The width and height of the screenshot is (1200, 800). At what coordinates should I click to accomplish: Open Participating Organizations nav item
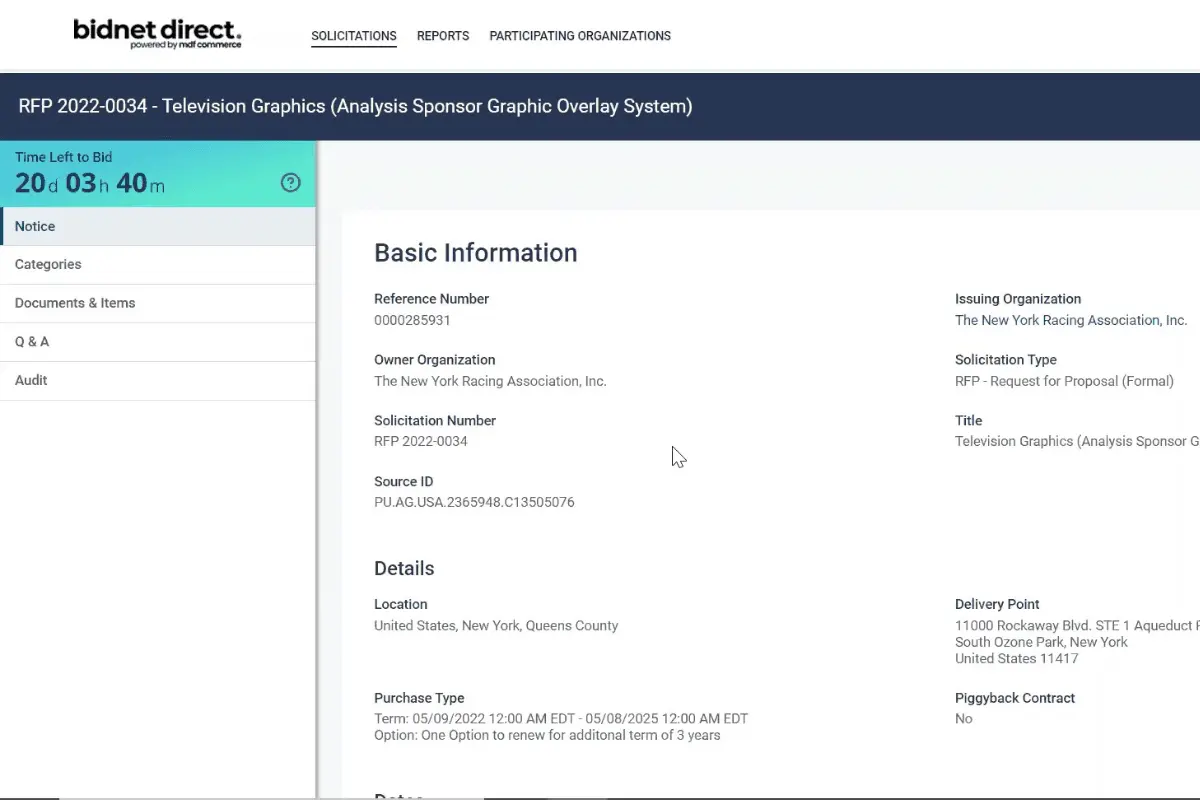(580, 36)
